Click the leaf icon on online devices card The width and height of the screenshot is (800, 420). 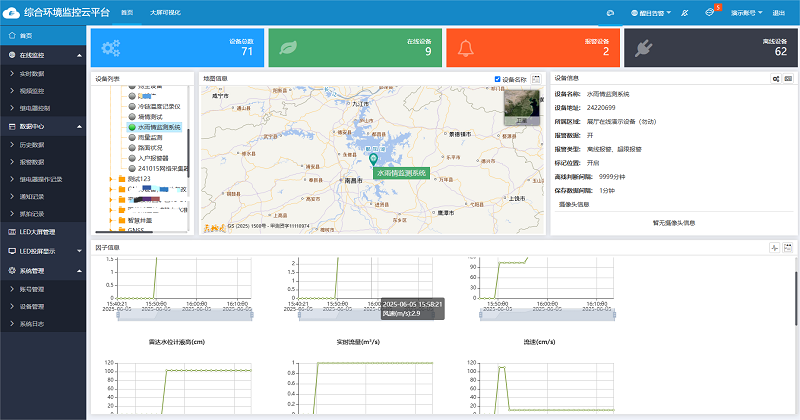click(286, 49)
